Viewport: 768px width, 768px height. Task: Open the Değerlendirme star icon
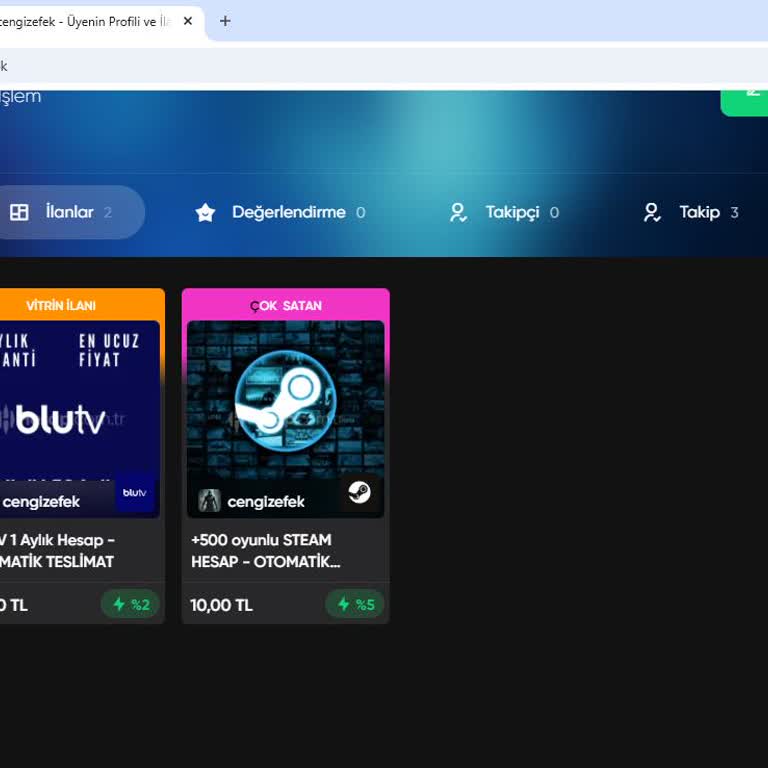pos(205,212)
